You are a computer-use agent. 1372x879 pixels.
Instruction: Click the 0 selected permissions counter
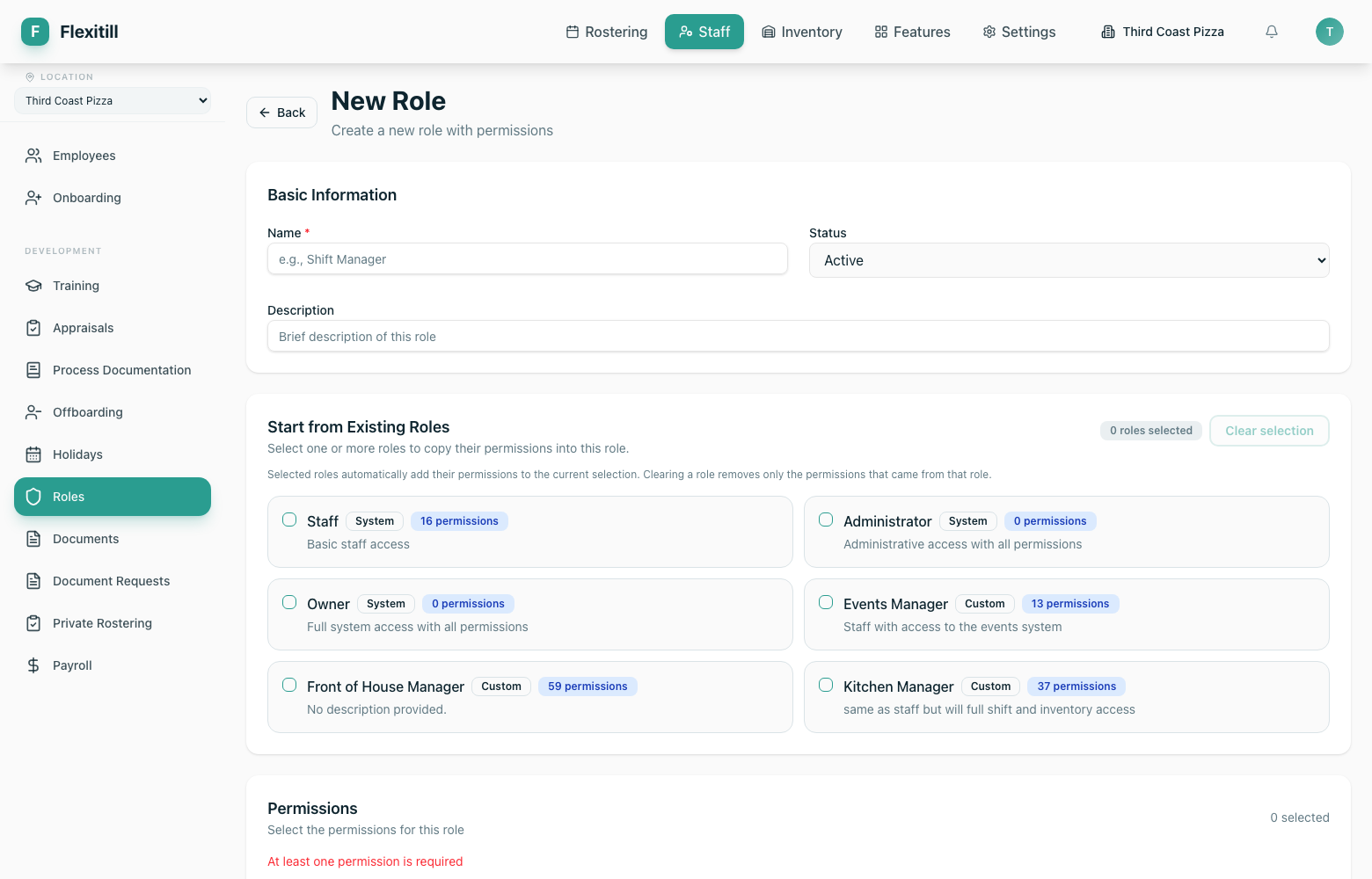tap(1300, 817)
